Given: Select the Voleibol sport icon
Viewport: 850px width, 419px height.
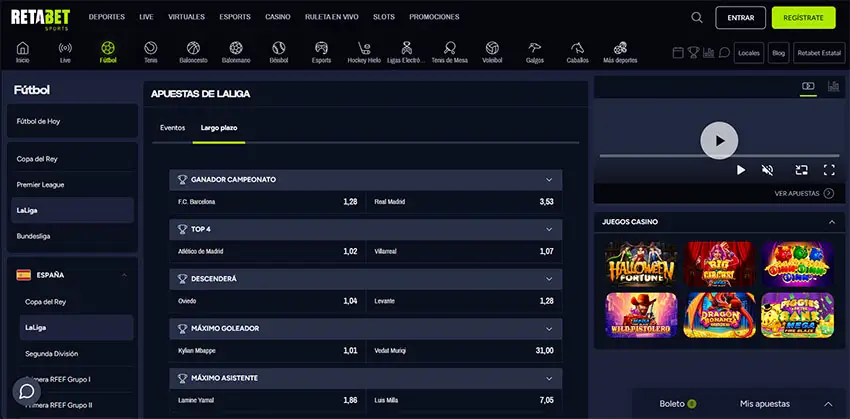Looking at the screenshot, I should [x=492, y=48].
